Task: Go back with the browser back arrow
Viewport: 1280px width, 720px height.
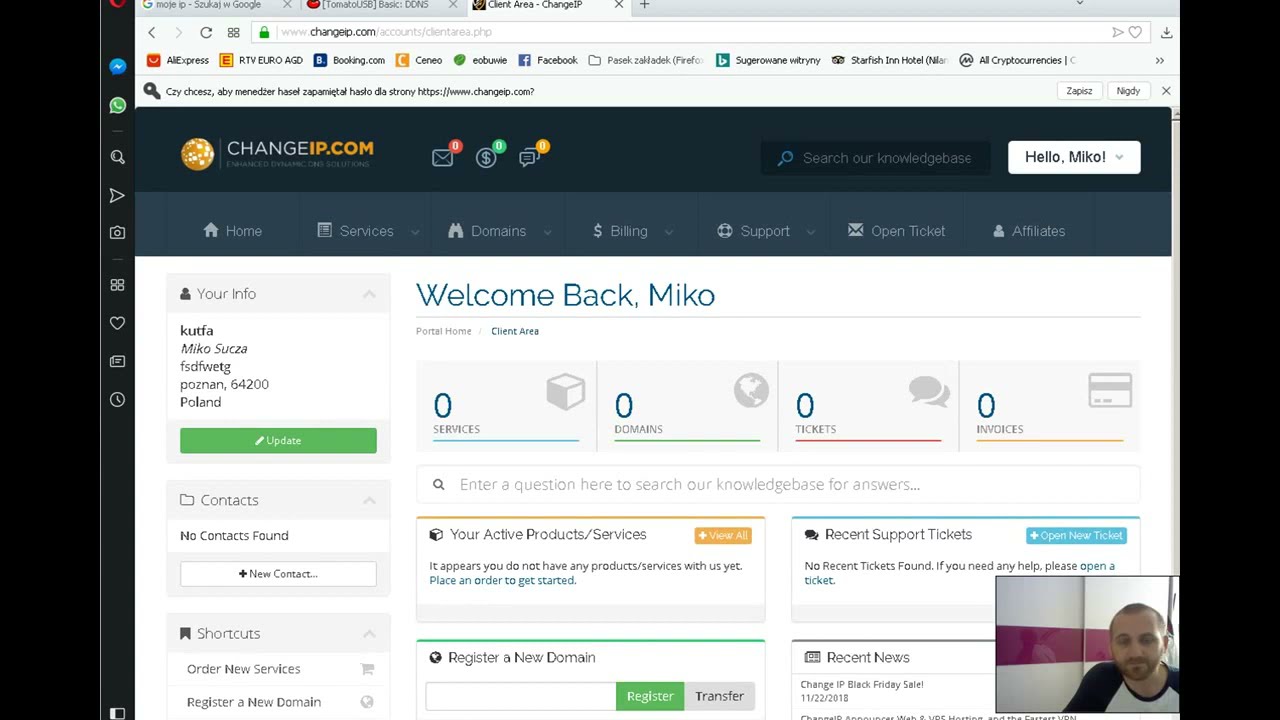Action: 152,32
